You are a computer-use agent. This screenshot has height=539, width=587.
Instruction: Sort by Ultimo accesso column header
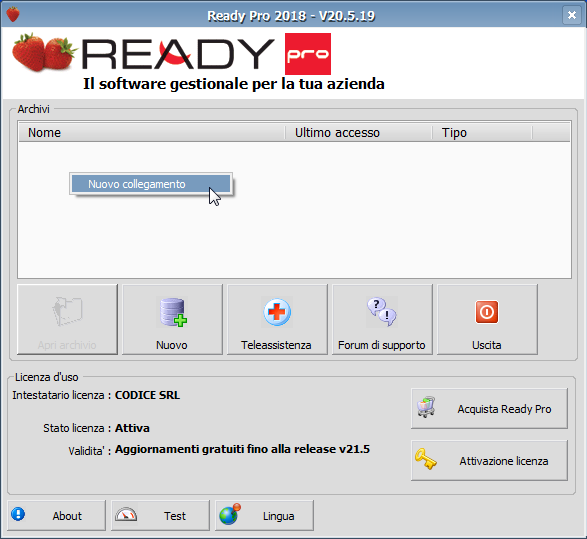[x=359, y=133]
